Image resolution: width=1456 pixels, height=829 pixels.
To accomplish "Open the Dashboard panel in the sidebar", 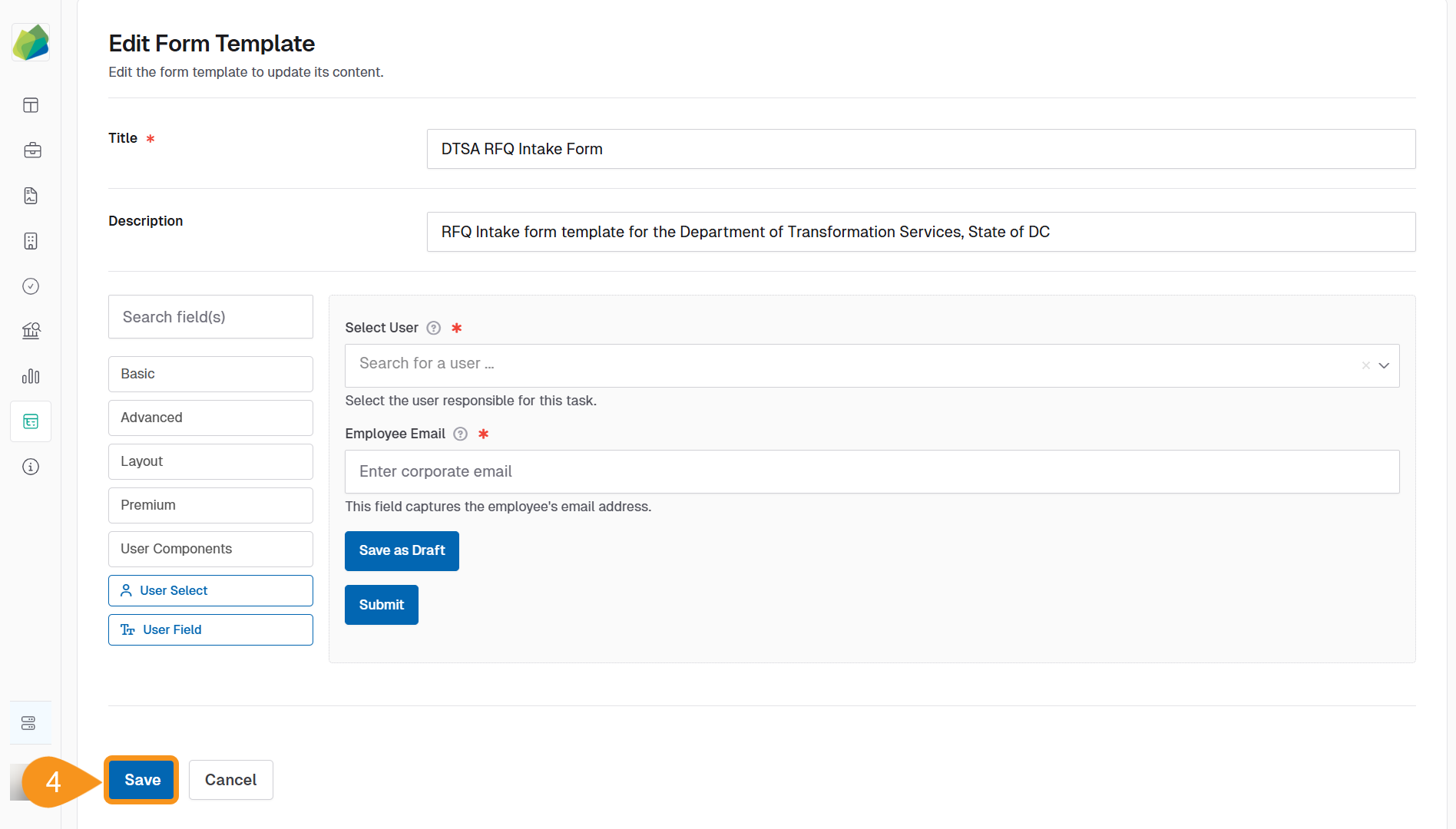I will pyautogui.click(x=30, y=105).
